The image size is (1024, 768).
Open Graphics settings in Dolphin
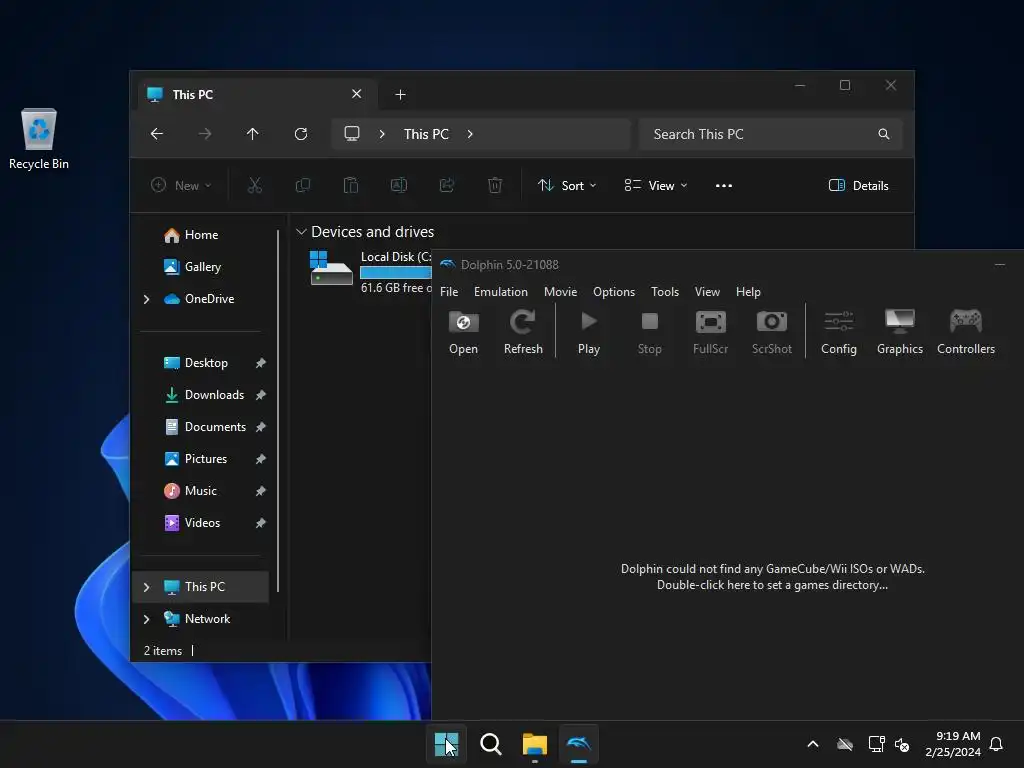899,332
